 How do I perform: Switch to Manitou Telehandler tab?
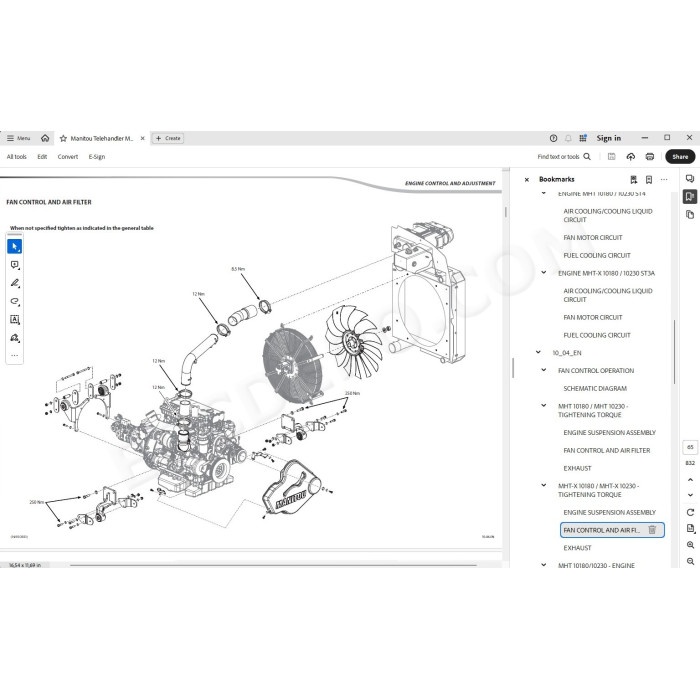[102, 138]
